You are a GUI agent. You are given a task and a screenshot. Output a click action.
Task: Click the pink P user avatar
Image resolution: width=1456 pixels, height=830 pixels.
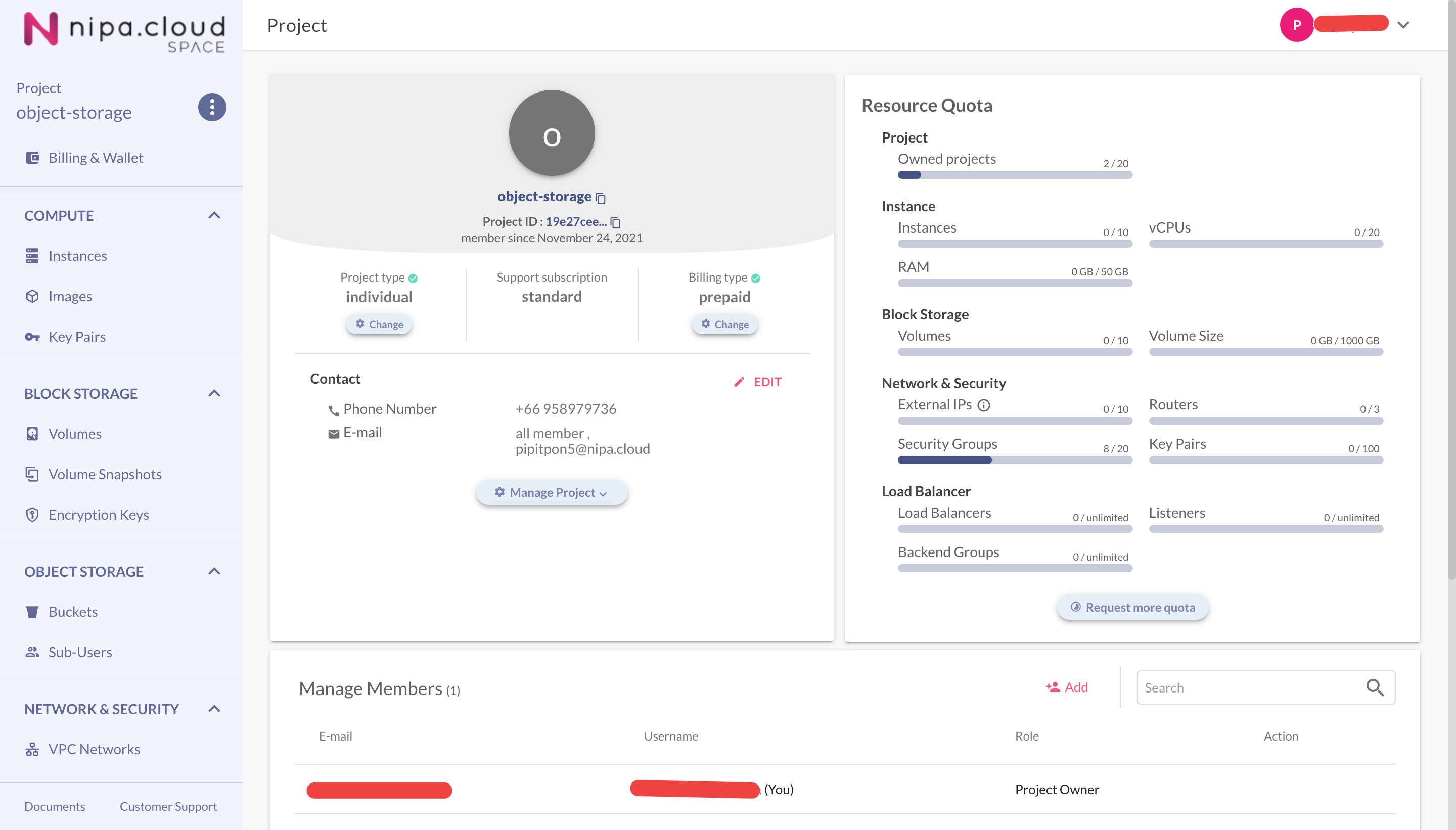click(x=1296, y=25)
